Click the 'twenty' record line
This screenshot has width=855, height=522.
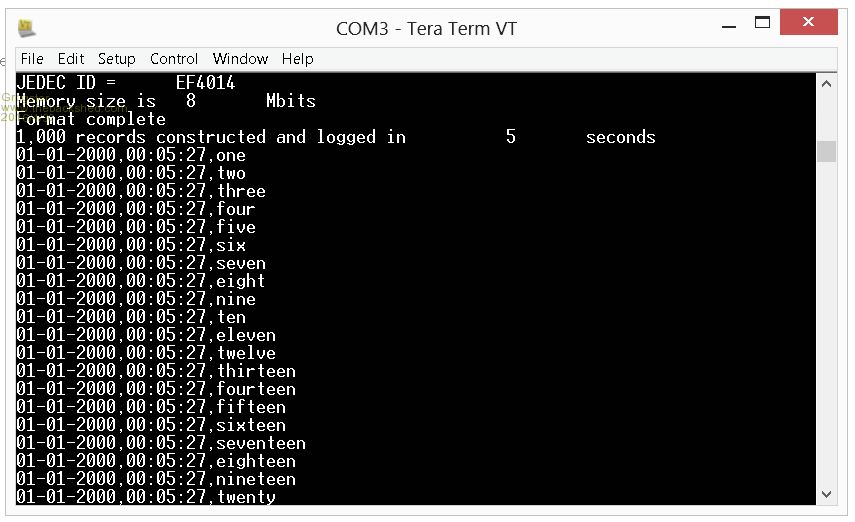point(146,496)
